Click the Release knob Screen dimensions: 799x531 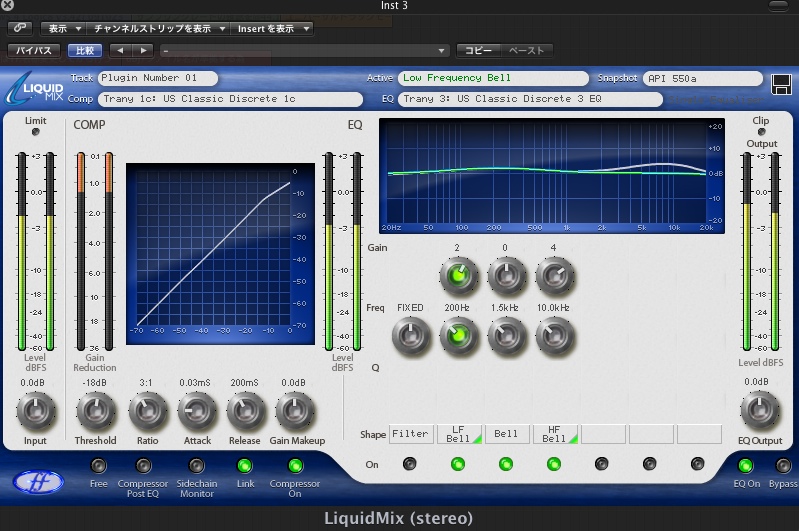(246, 411)
